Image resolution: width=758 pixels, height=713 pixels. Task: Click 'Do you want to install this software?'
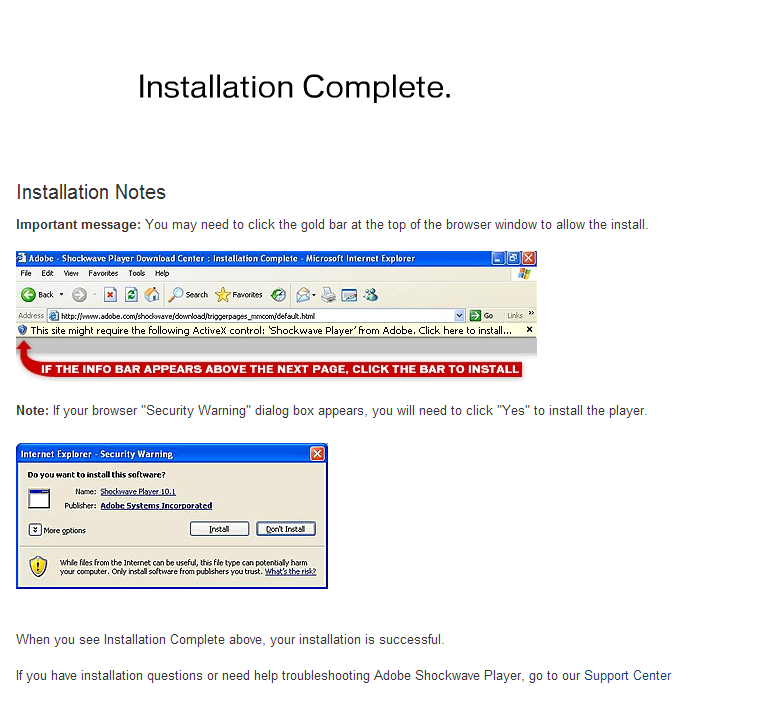click(x=96, y=475)
